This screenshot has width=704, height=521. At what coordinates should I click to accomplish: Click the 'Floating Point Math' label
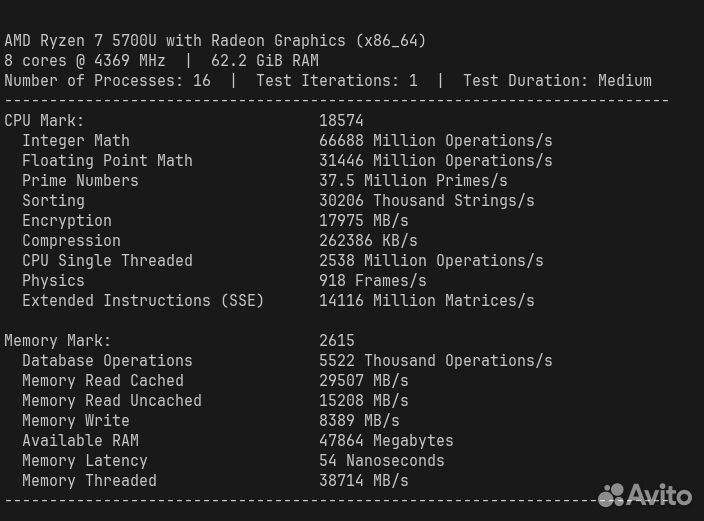107,161
